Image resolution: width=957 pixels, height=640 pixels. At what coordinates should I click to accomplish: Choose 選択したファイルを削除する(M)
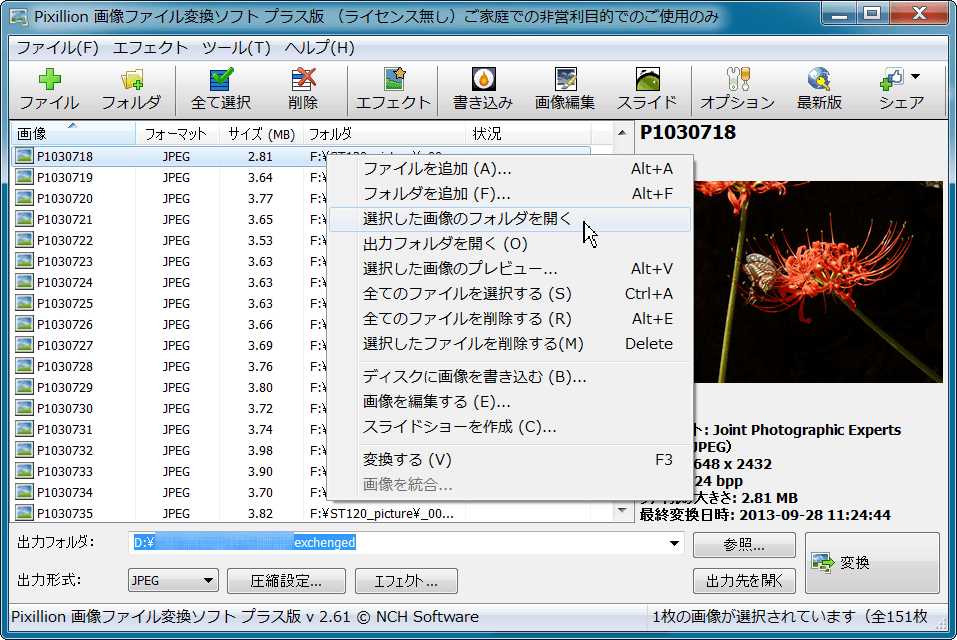tap(510, 344)
